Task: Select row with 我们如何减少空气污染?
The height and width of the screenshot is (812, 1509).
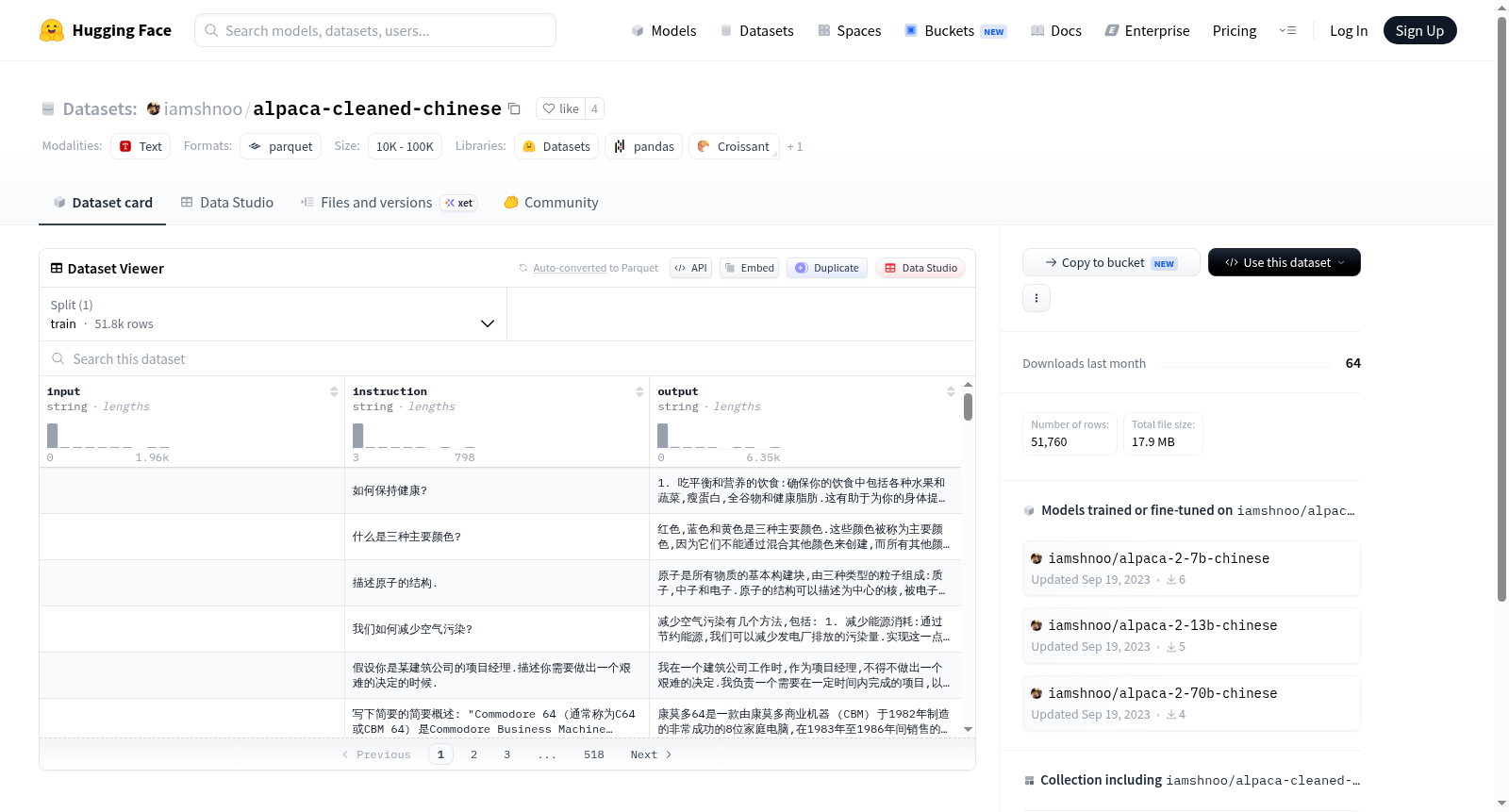Action: pos(500,629)
